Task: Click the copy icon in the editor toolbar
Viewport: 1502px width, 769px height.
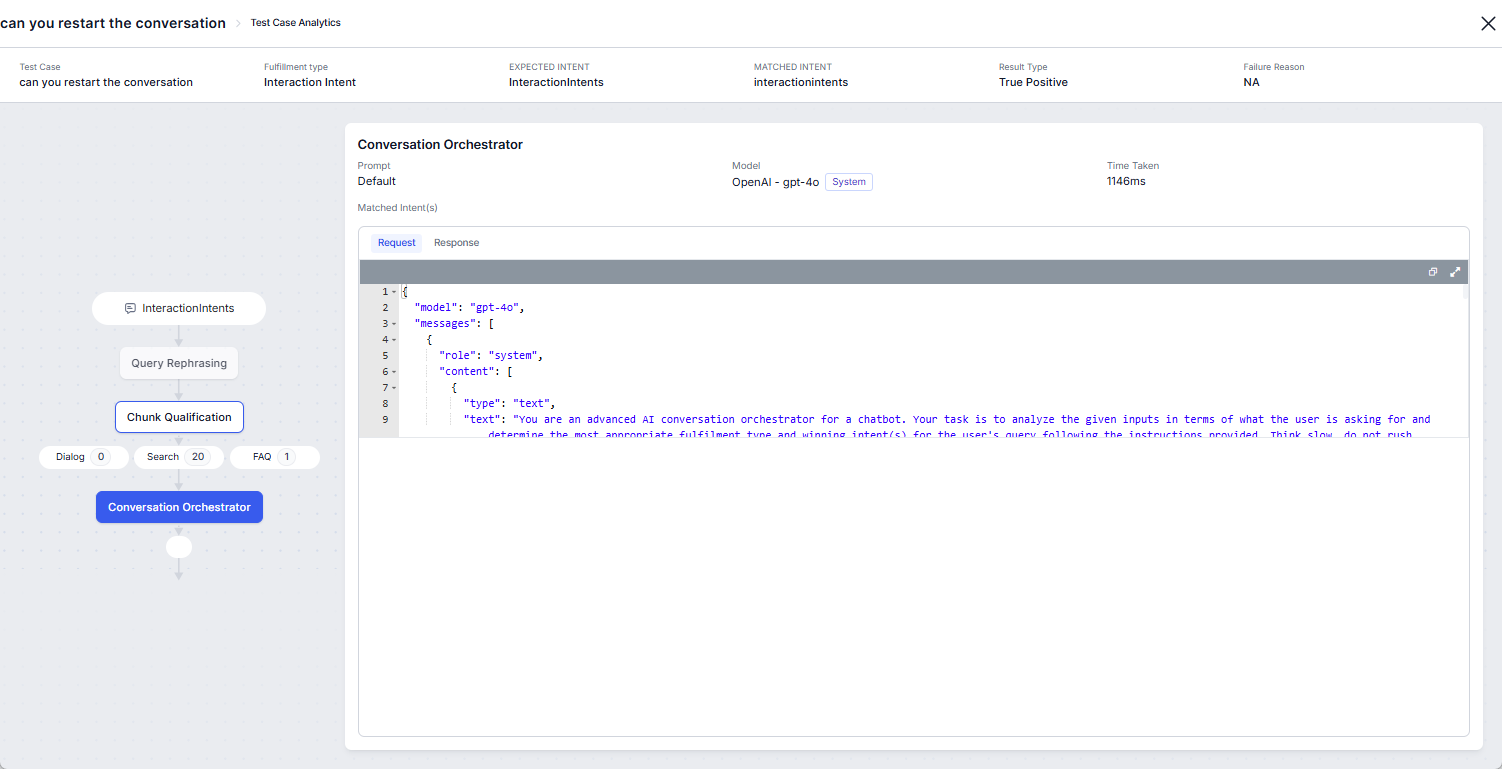Action: pos(1433,272)
